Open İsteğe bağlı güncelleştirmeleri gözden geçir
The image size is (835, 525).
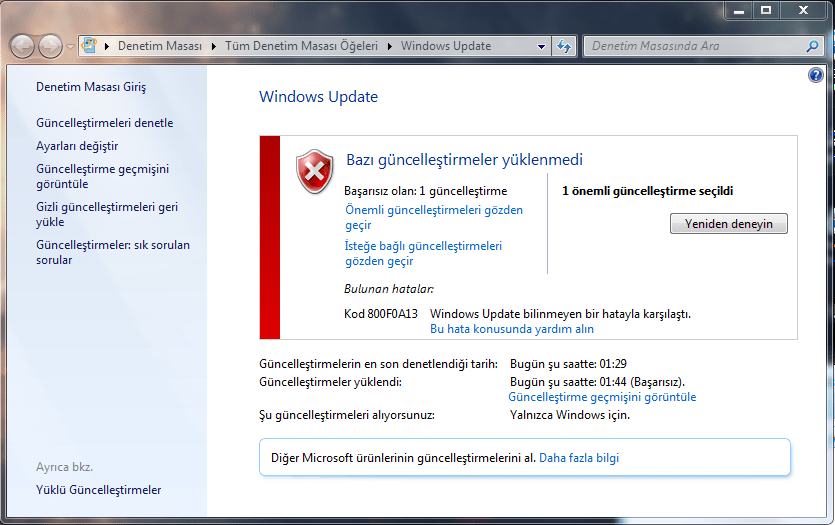point(423,253)
